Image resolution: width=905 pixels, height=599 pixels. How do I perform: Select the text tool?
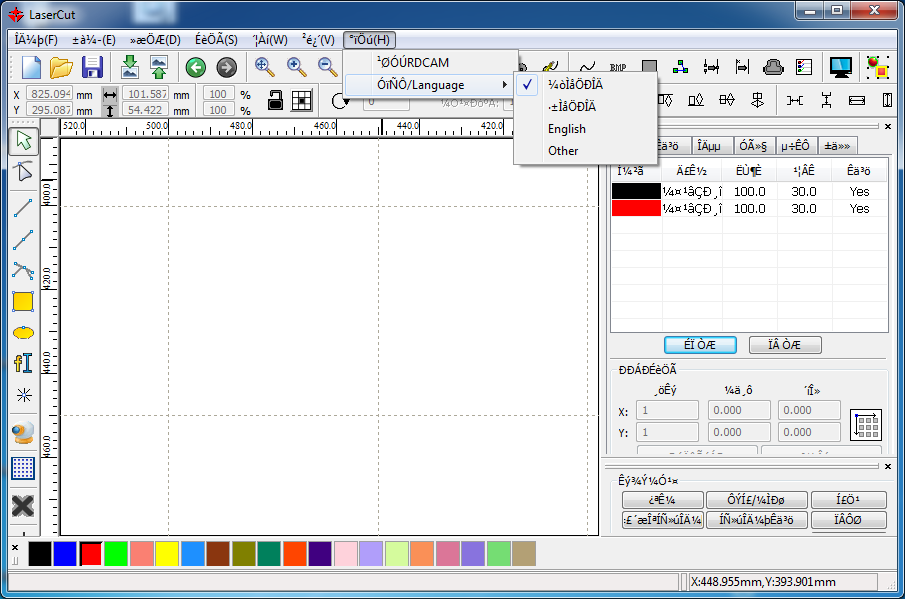tap(23, 363)
